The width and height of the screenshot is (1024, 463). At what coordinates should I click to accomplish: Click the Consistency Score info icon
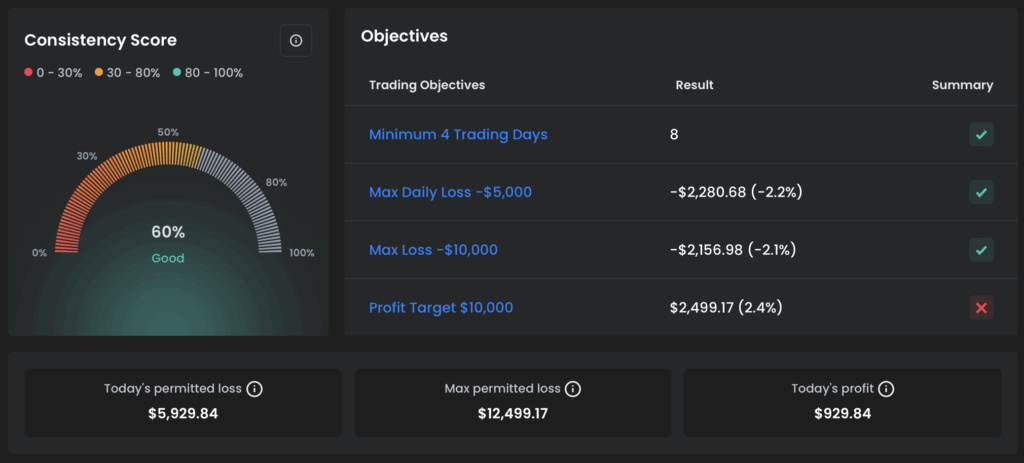(295, 41)
